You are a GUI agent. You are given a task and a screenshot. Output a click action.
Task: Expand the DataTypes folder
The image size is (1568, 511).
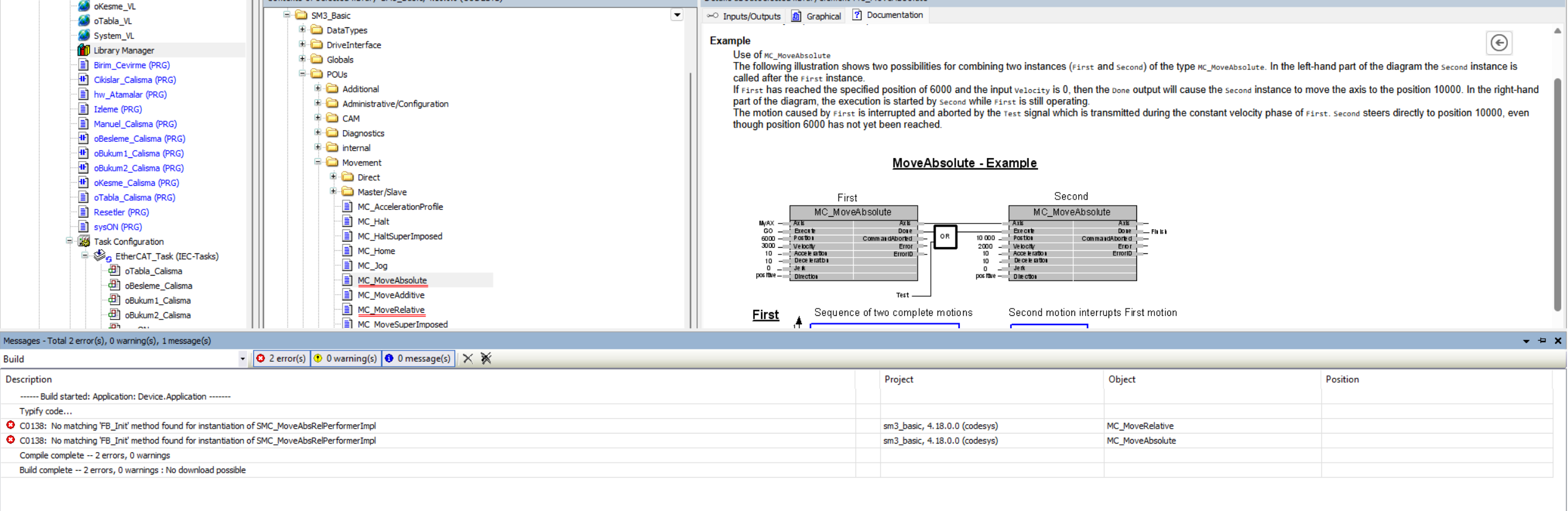[x=302, y=30]
